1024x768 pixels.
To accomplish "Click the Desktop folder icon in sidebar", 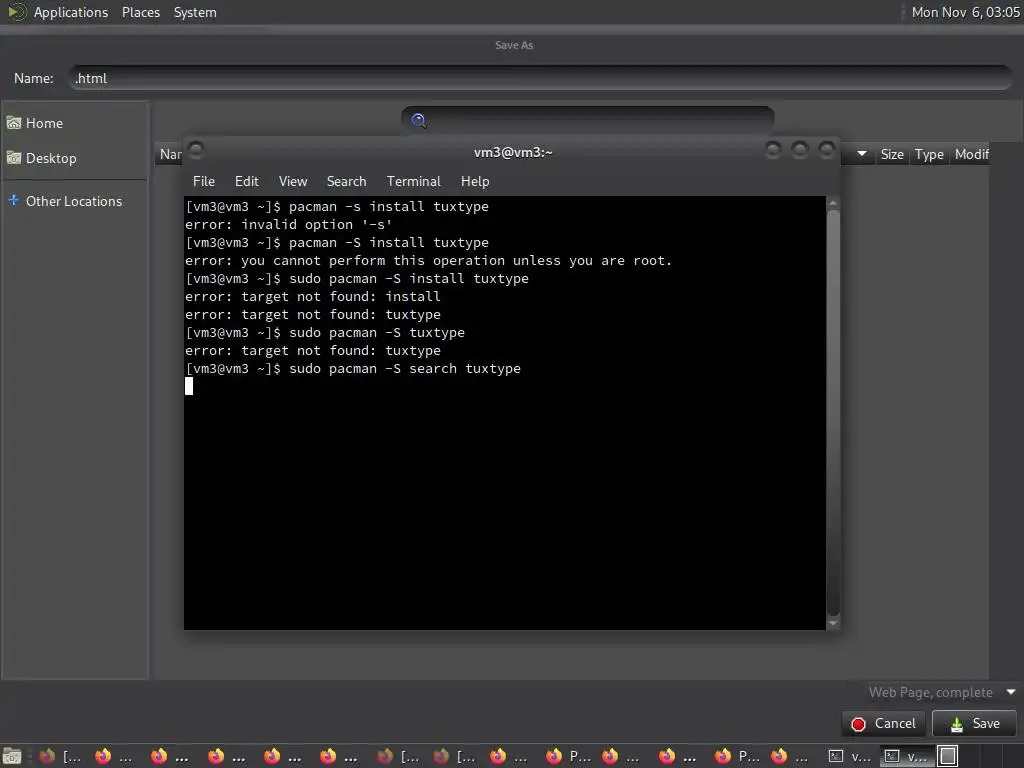I will [14, 158].
